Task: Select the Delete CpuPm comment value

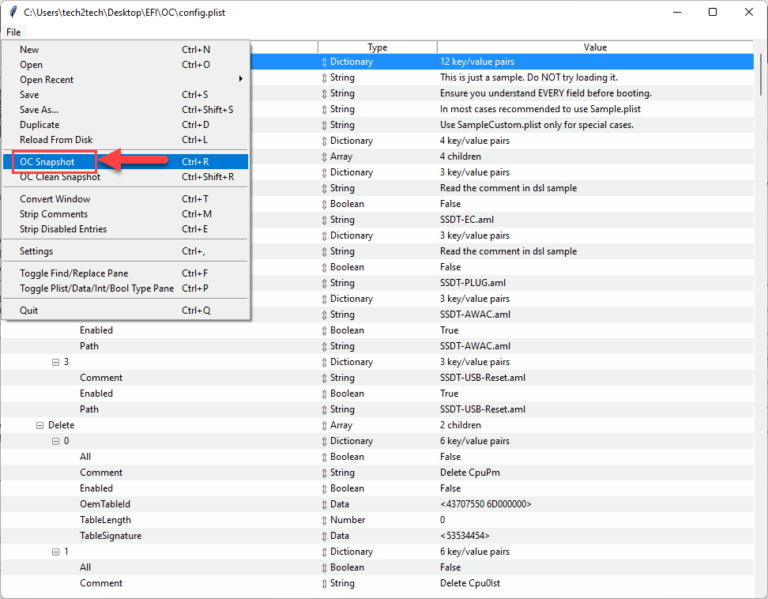Action: 475,473
